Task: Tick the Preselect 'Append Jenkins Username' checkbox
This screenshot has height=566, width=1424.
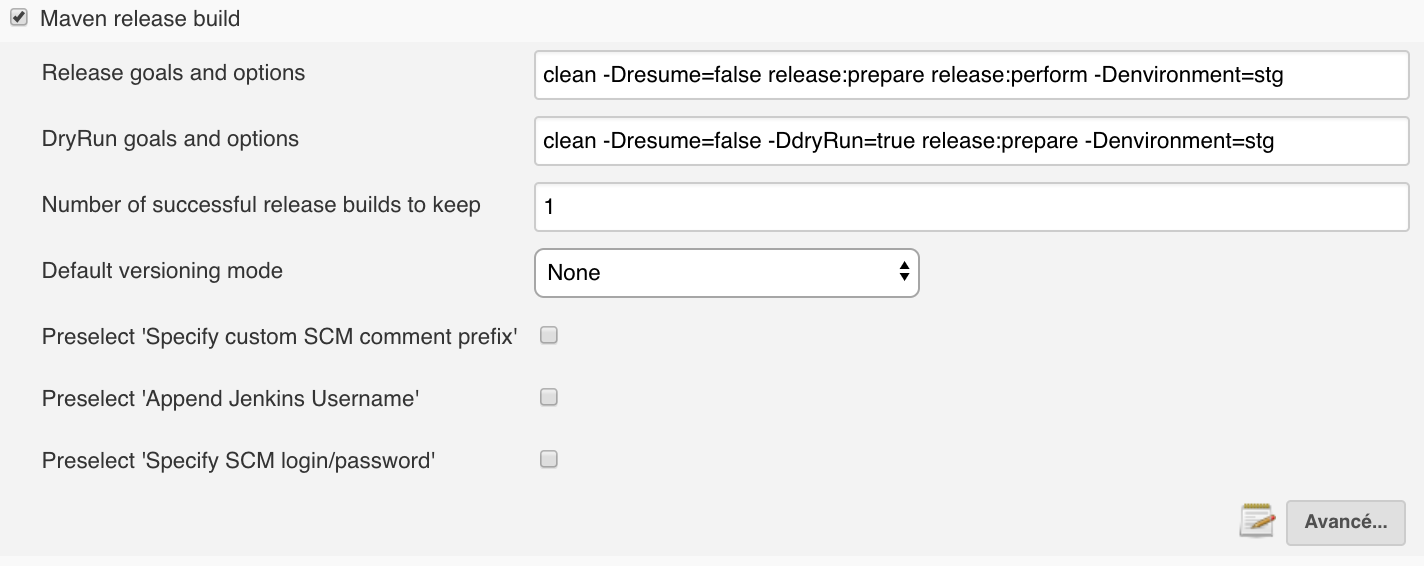Action: tap(548, 398)
